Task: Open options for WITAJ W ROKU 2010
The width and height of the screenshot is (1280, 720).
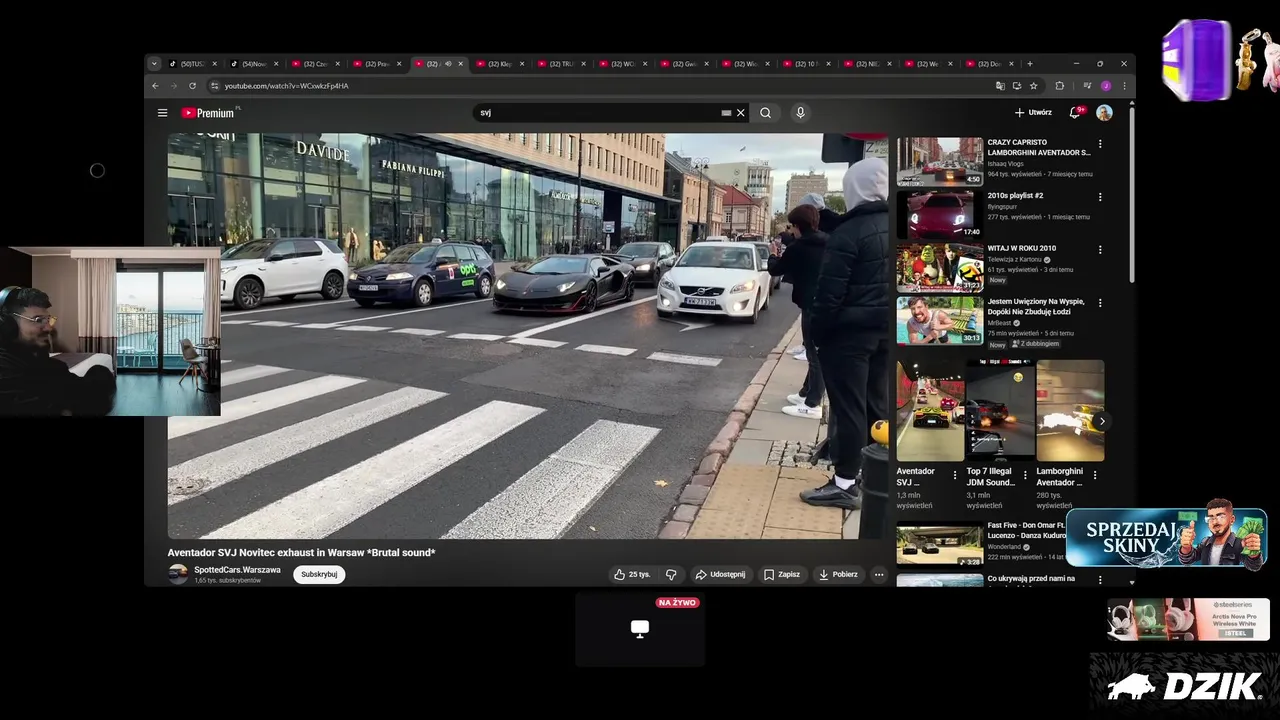Action: pyautogui.click(x=1100, y=249)
